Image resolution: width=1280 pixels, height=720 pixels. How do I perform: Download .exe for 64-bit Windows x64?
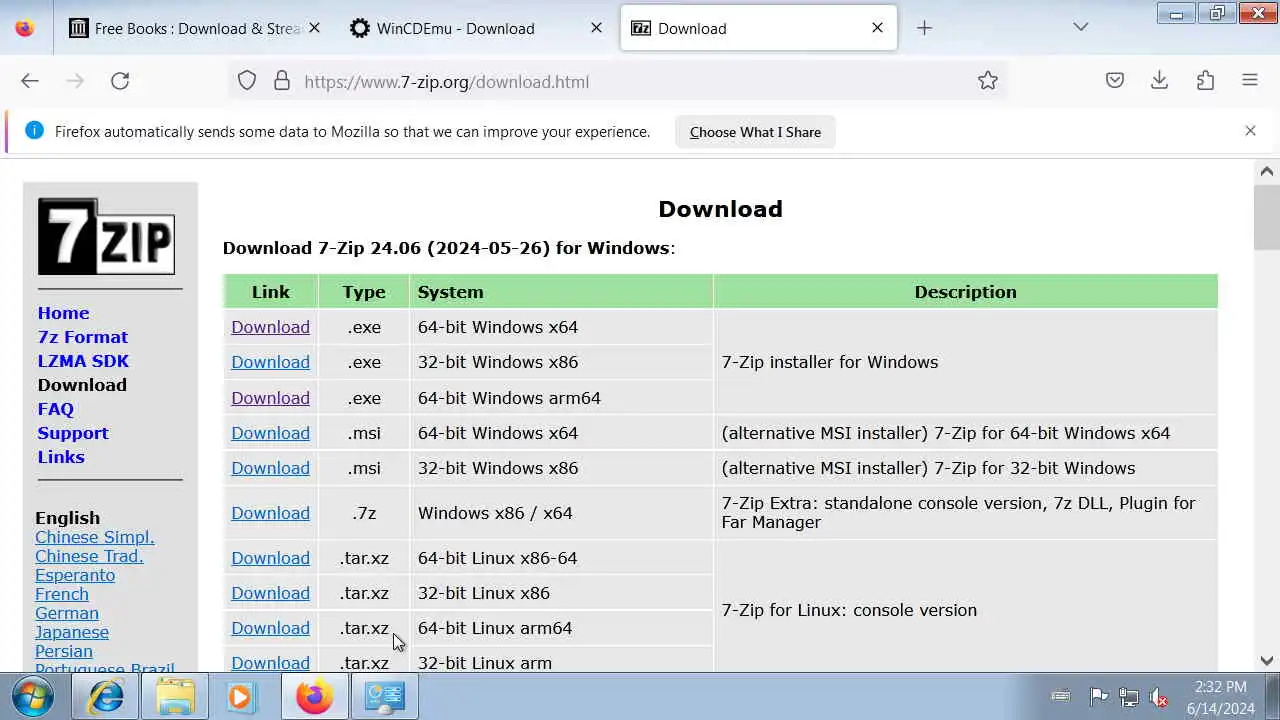click(x=270, y=327)
